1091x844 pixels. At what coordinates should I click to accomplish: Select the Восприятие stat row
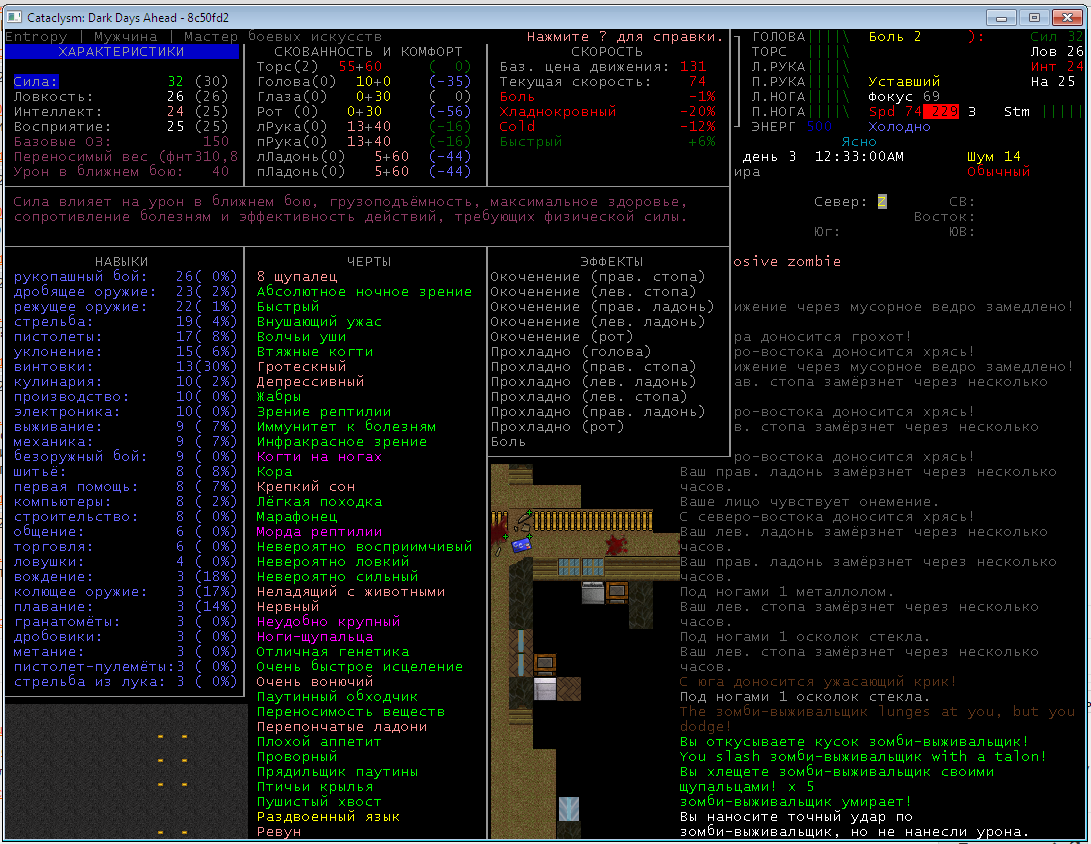tap(121, 127)
